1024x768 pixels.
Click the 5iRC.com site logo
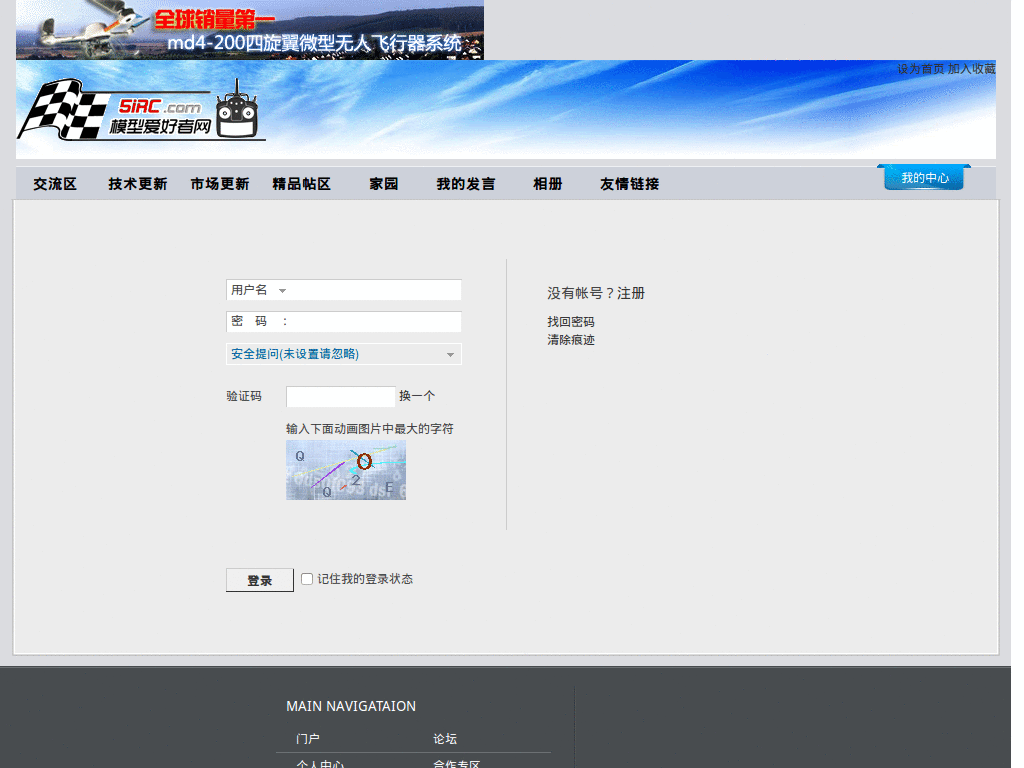(141, 110)
